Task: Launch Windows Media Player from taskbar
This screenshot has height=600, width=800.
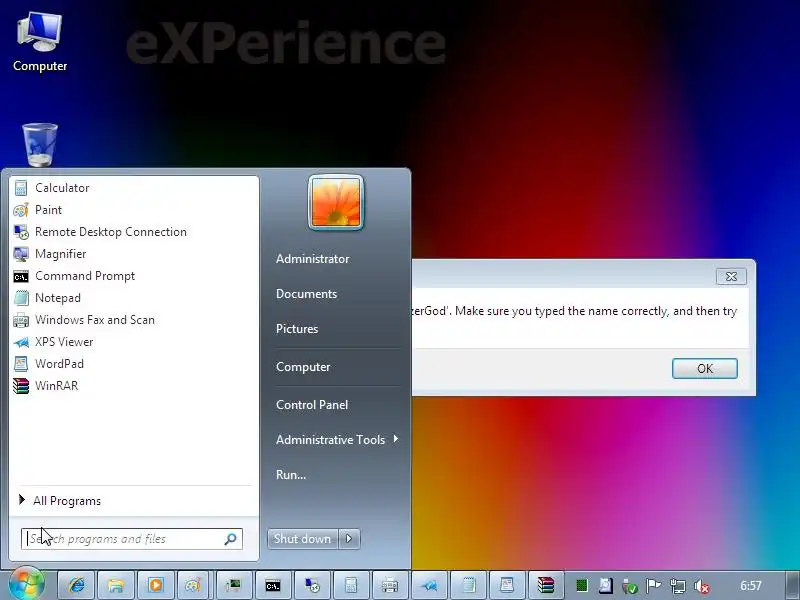Action: point(156,585)
